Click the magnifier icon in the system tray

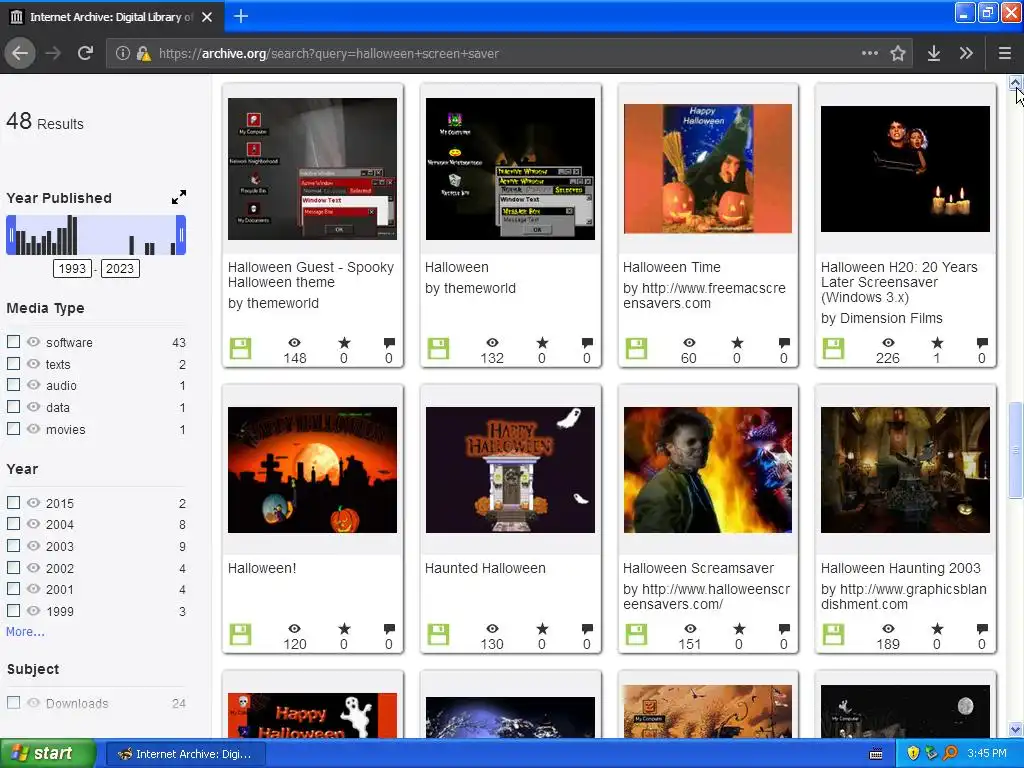(950, 753)
